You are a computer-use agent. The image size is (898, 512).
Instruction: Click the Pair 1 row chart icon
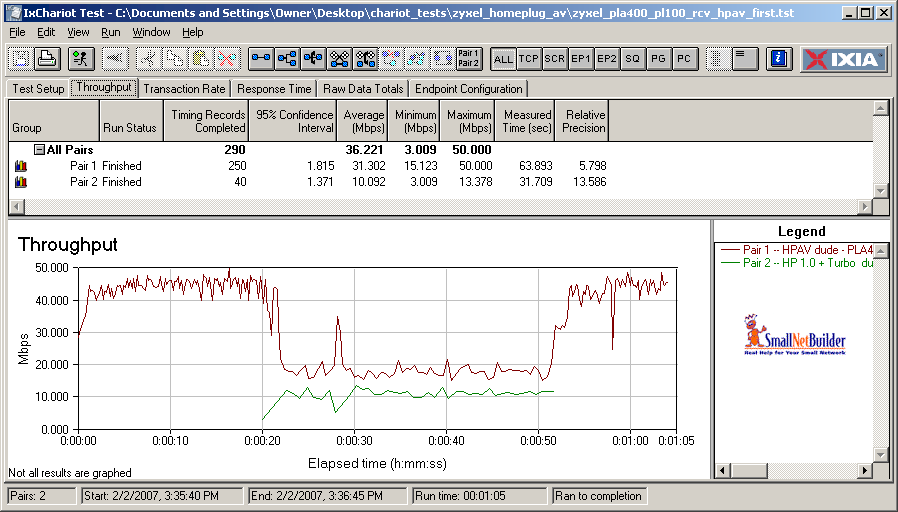tap(21, 166)
